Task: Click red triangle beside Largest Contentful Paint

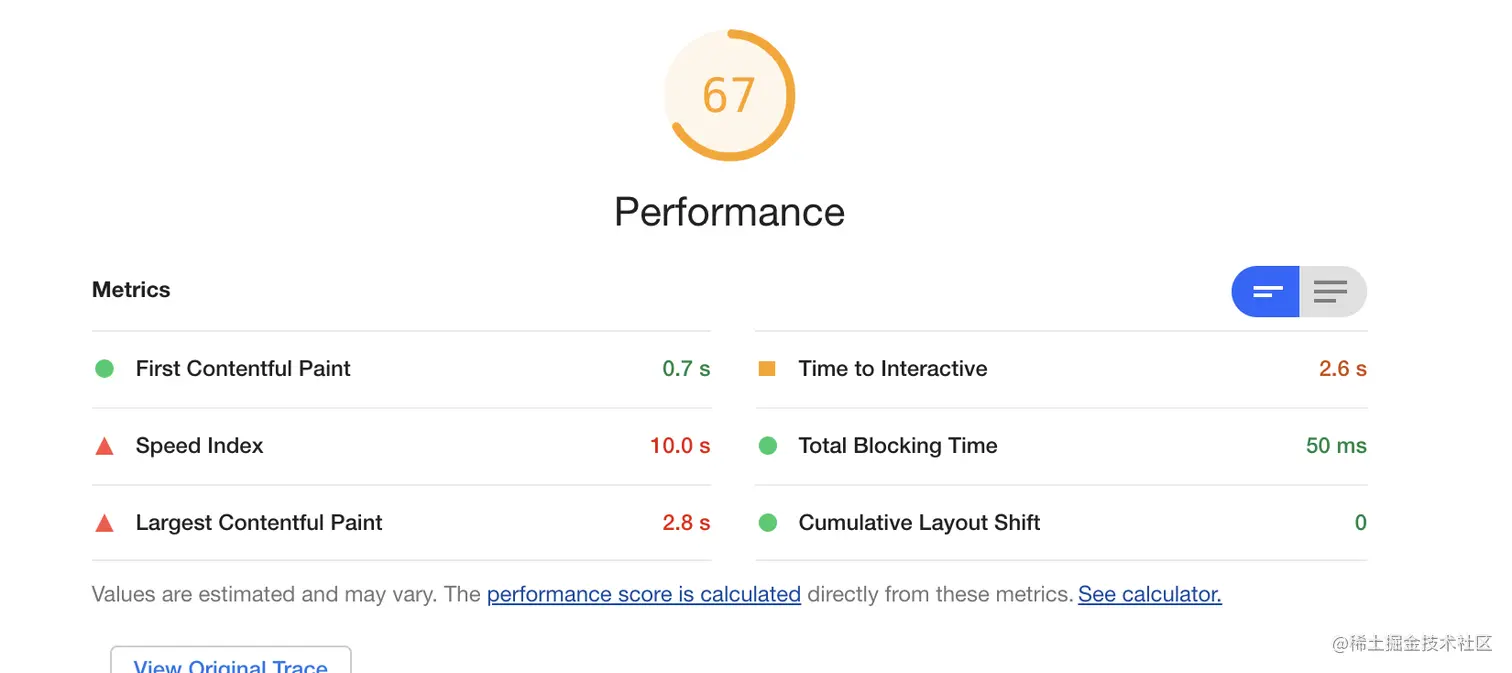Action: pos(104,523)
